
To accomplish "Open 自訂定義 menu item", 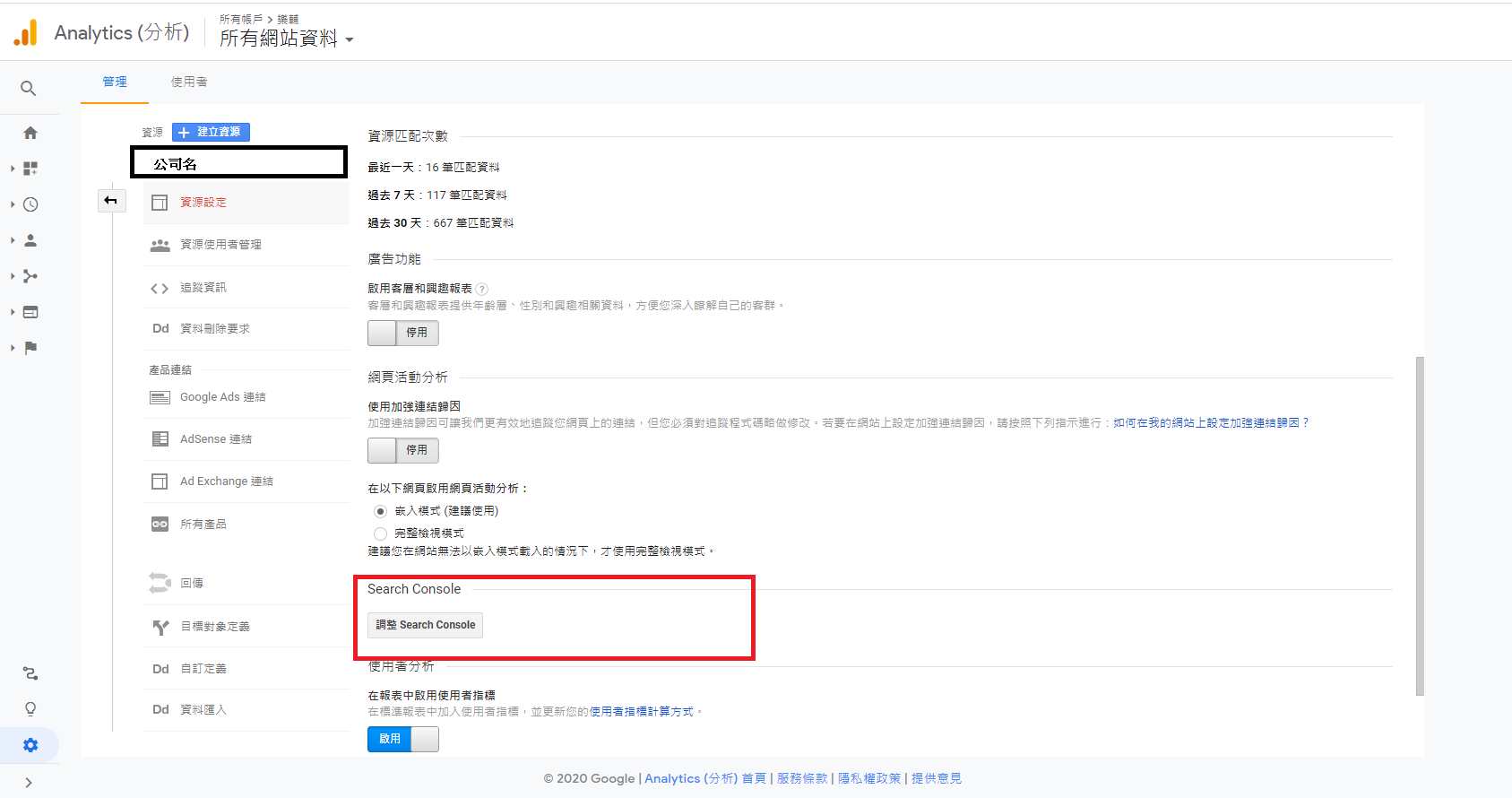I will [x=246, y=669].
